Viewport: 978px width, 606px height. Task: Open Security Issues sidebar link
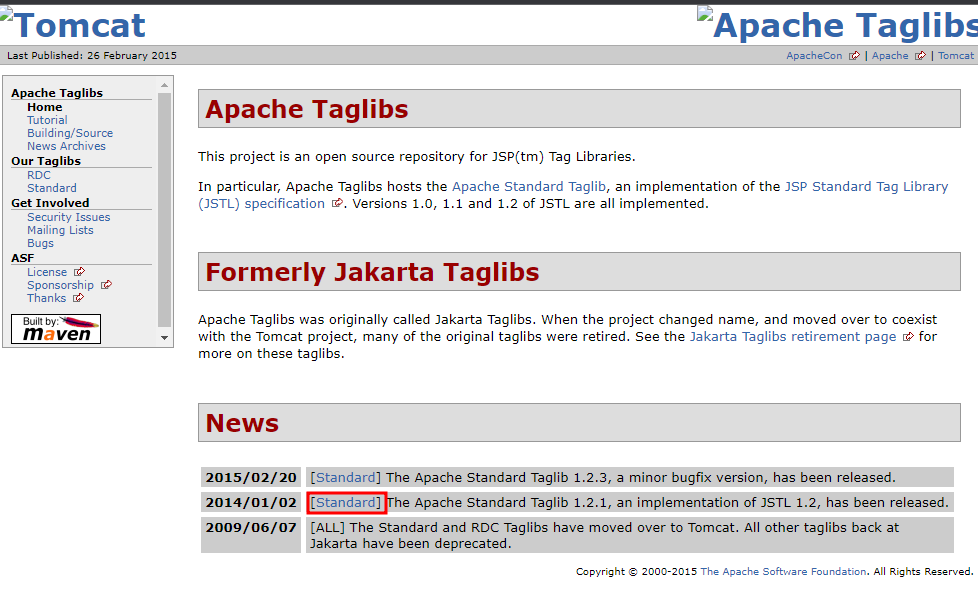[69, 217]
